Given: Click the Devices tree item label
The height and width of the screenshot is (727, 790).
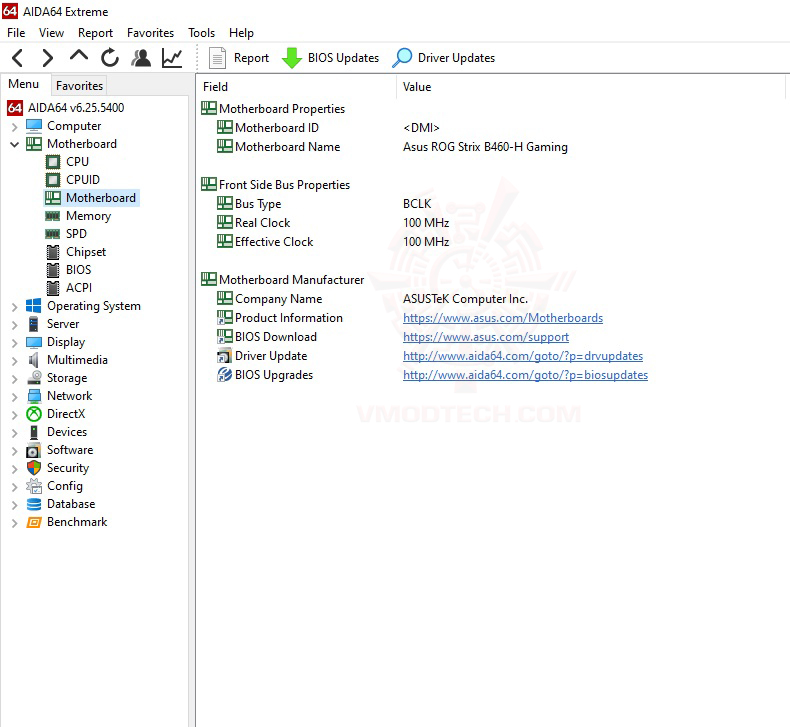Looking at the screenshot, I should coord(67,432).
